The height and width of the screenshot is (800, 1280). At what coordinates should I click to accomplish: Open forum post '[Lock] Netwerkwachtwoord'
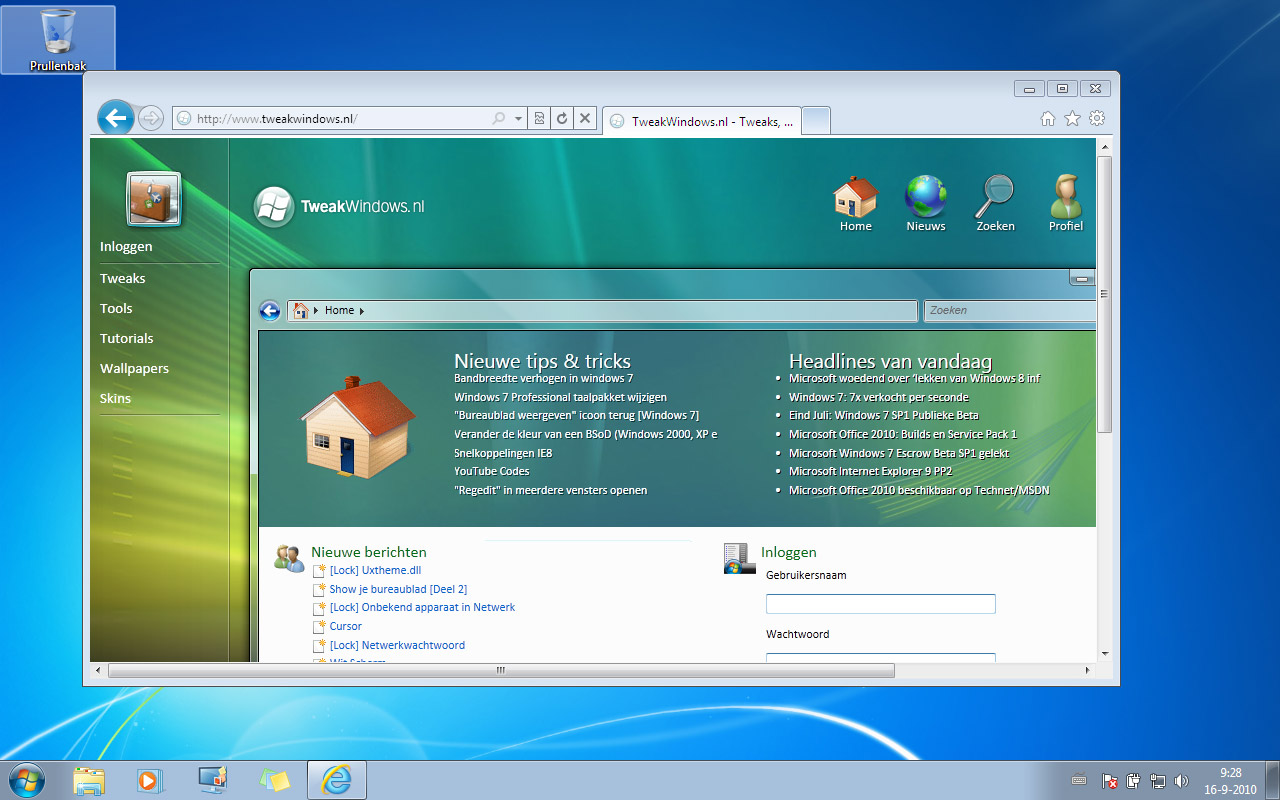(x=398, y=645)
